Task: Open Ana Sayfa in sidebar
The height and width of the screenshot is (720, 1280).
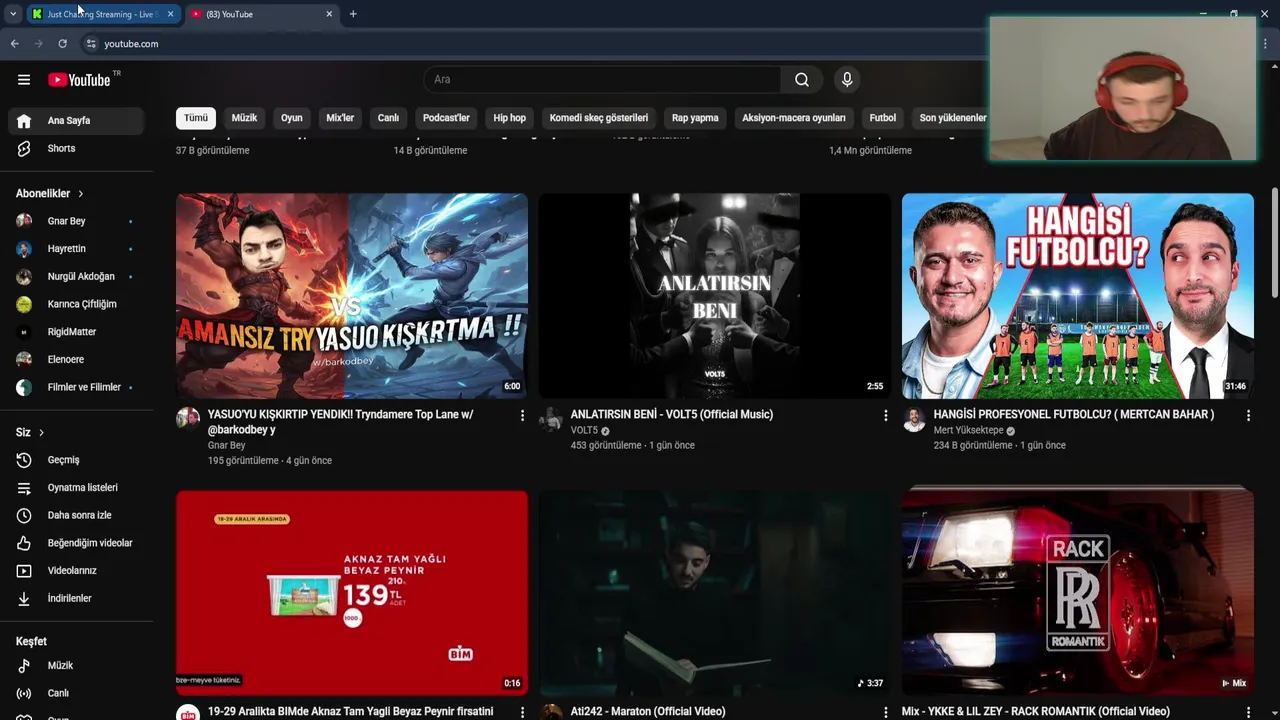Action: tap(76, 120)
